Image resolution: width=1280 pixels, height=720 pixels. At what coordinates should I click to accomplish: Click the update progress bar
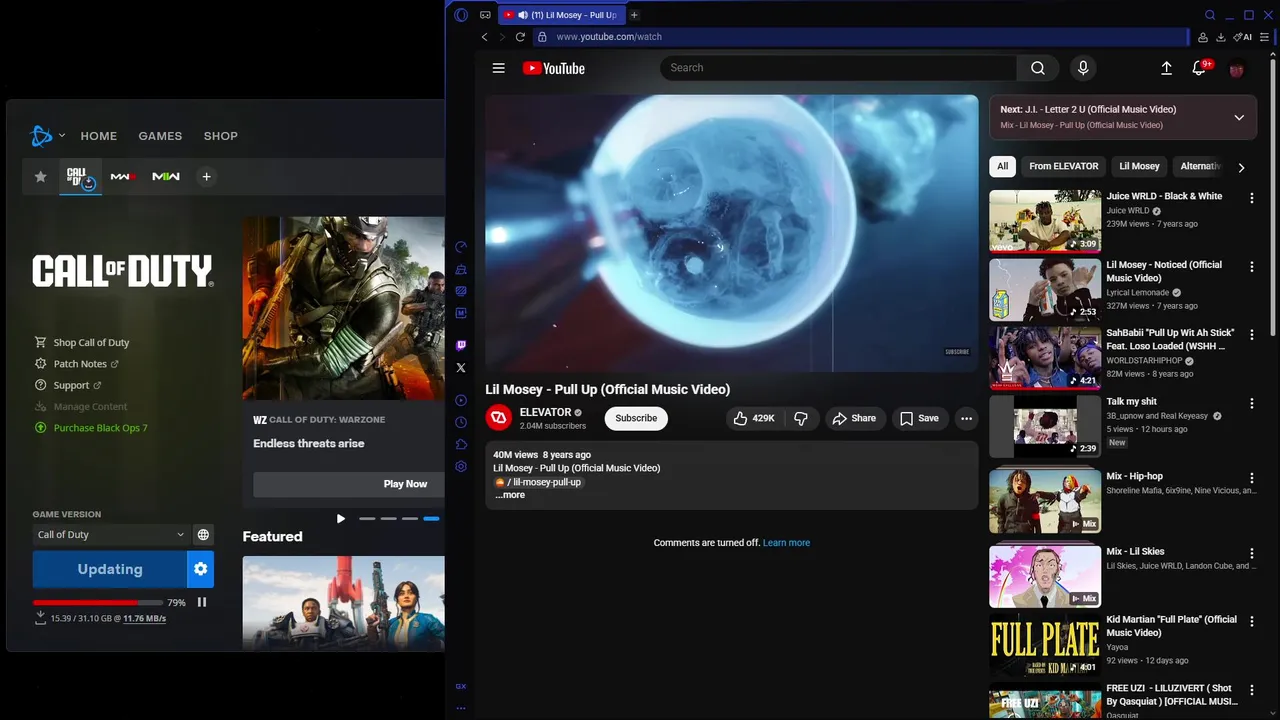pos(98,603)
